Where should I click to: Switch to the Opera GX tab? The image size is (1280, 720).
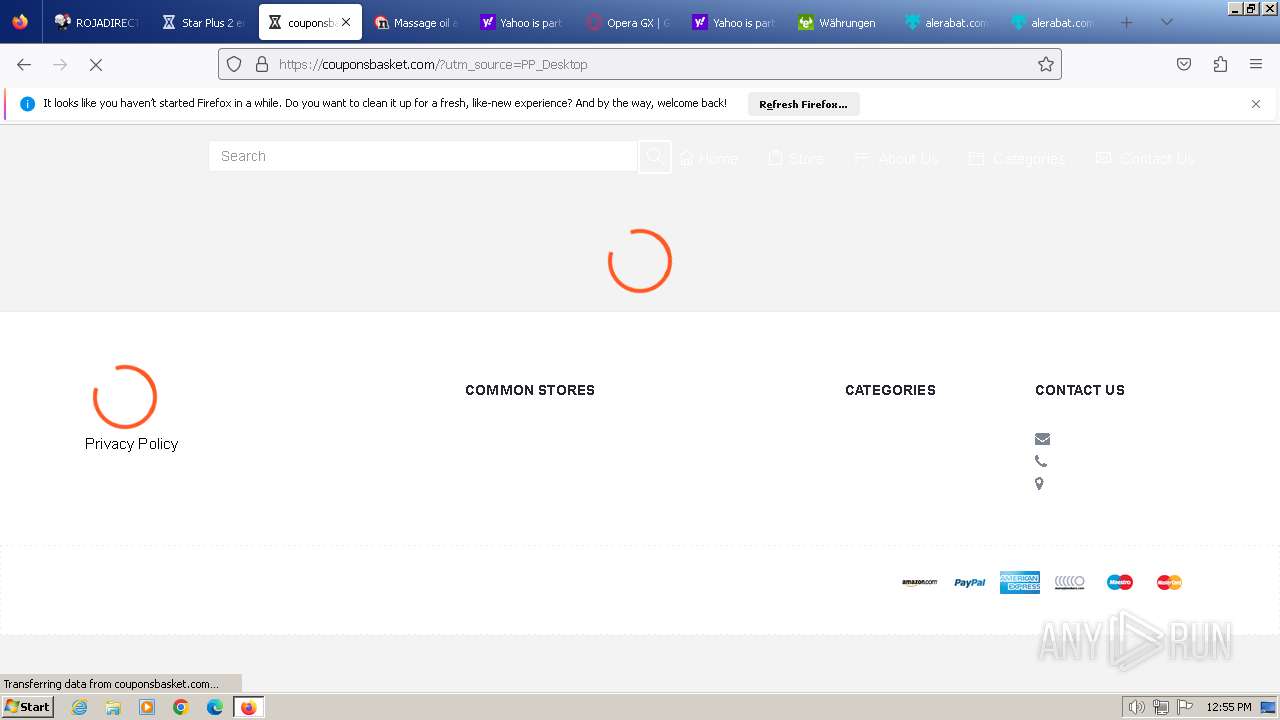point(627,22)
